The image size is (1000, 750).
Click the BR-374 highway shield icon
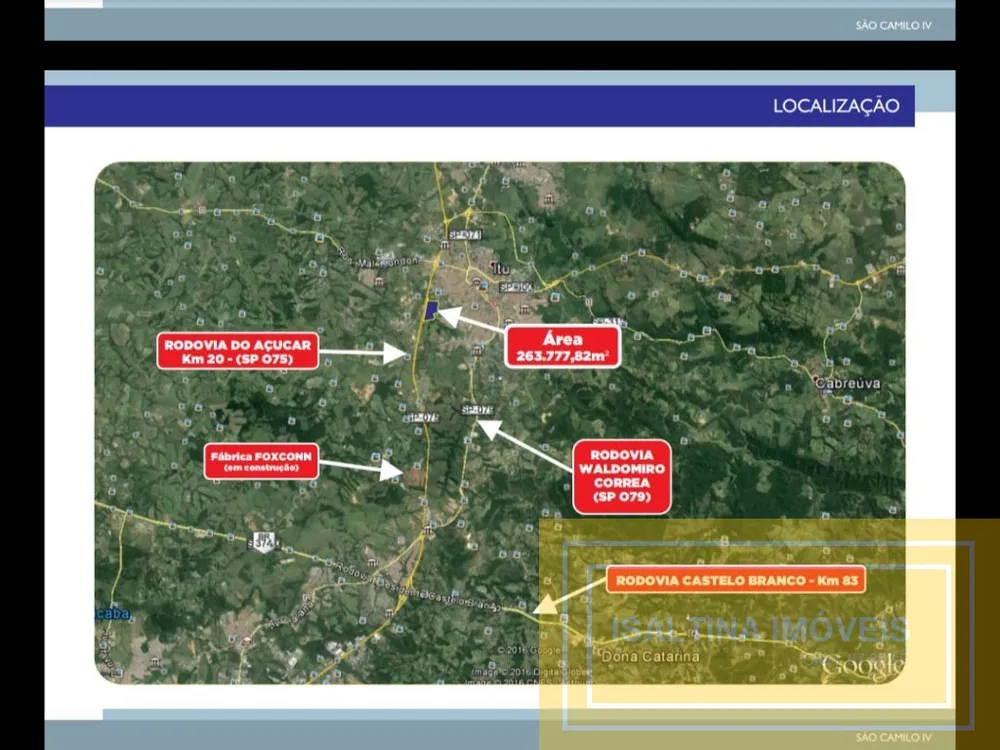pyautogui.click(x=263, y=543)
